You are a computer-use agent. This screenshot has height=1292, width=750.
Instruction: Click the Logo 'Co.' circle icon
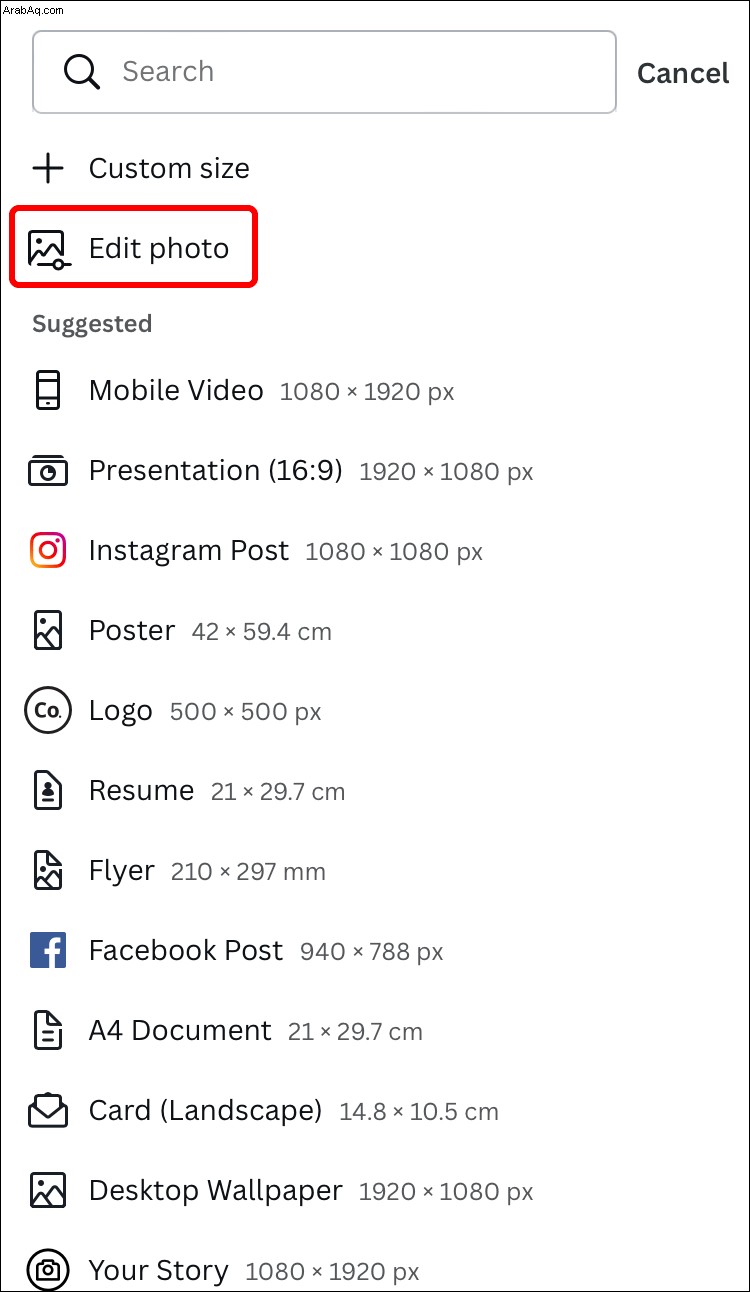(47, 711)
